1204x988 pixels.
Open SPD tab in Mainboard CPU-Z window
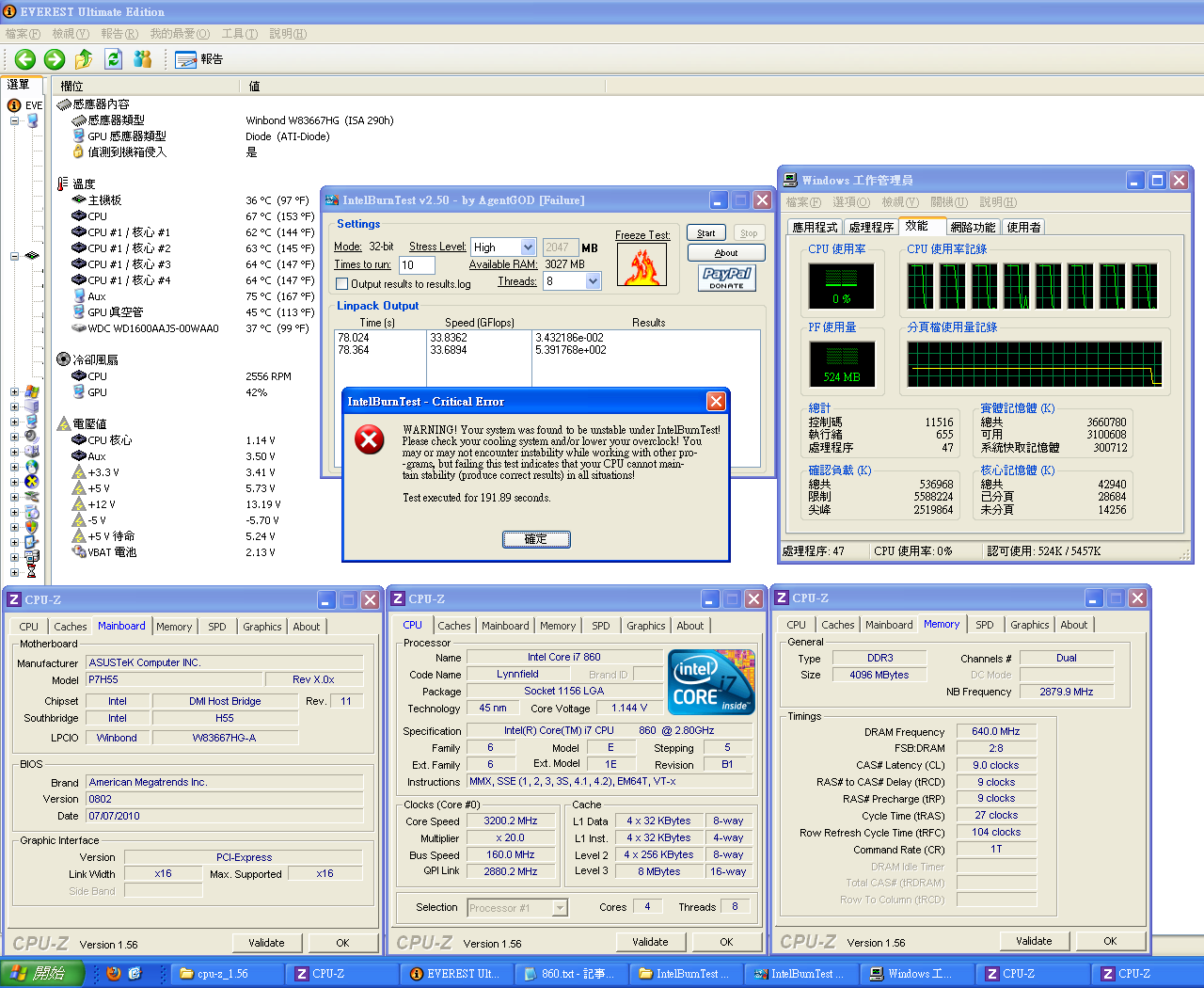tap(217, 627)
